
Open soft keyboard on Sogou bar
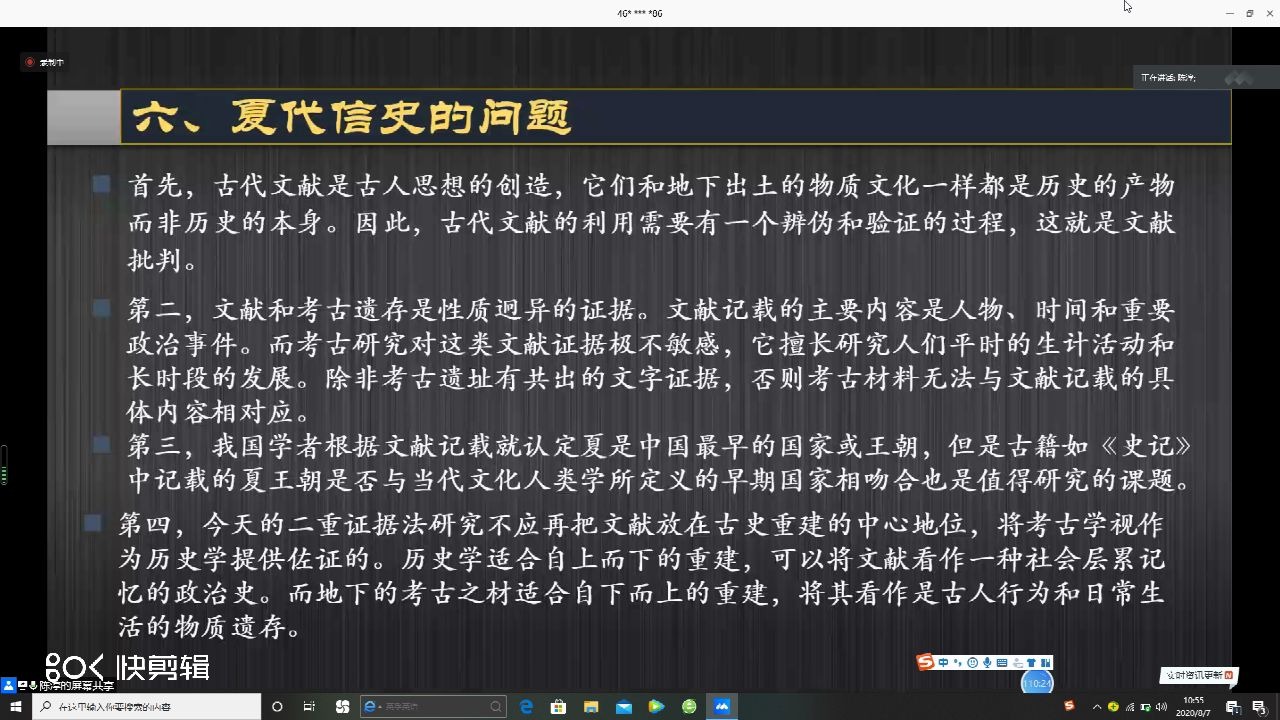[1002, 662]
